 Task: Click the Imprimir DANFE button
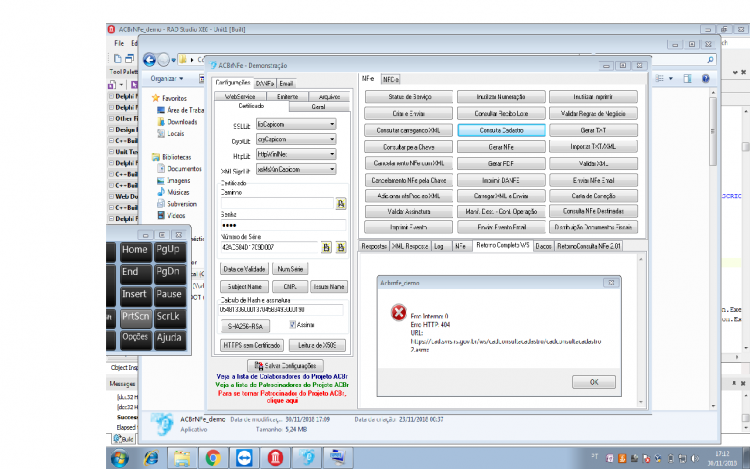click(501, 180)
